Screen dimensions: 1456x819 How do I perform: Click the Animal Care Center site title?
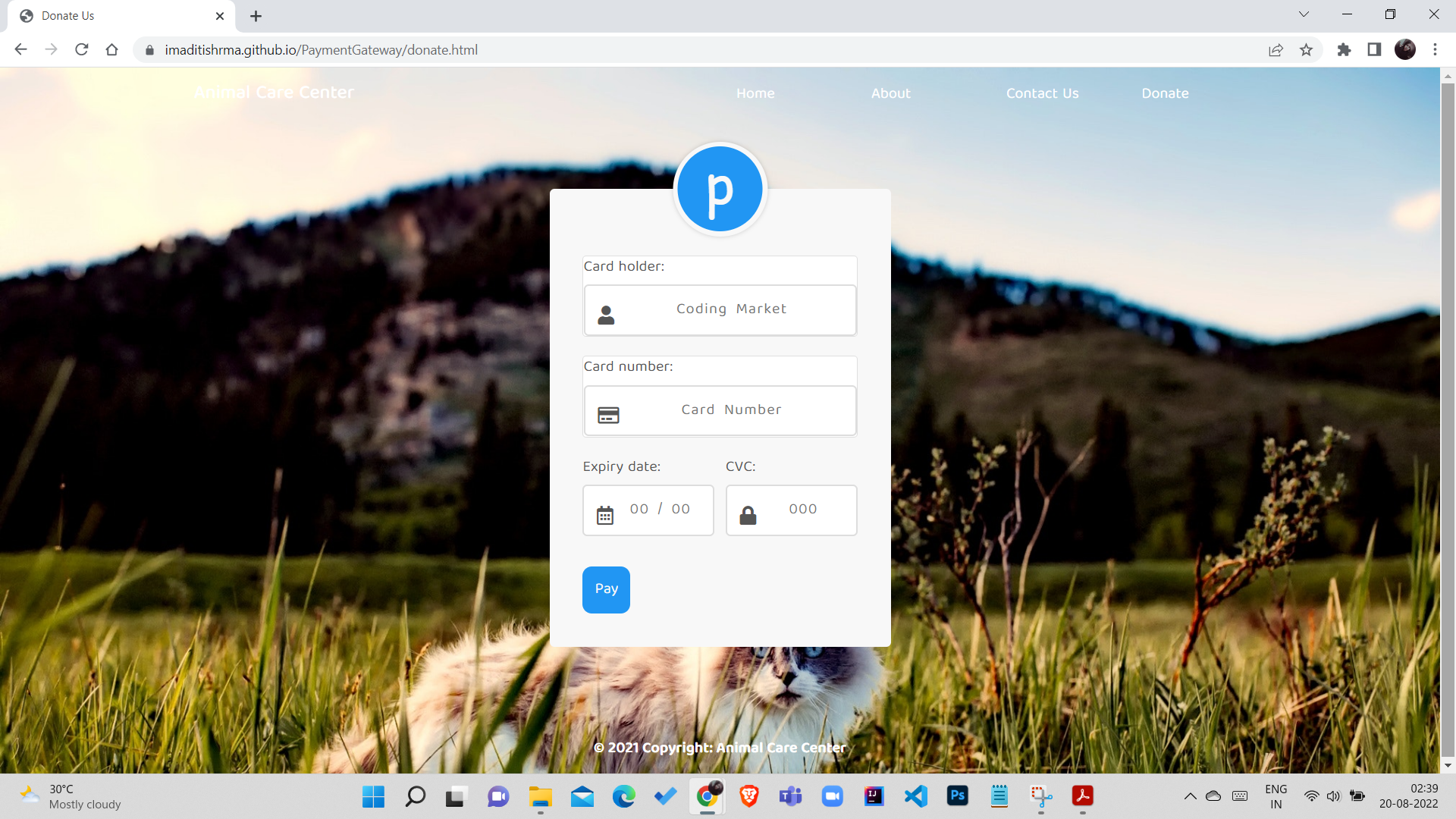coord(274,93)
